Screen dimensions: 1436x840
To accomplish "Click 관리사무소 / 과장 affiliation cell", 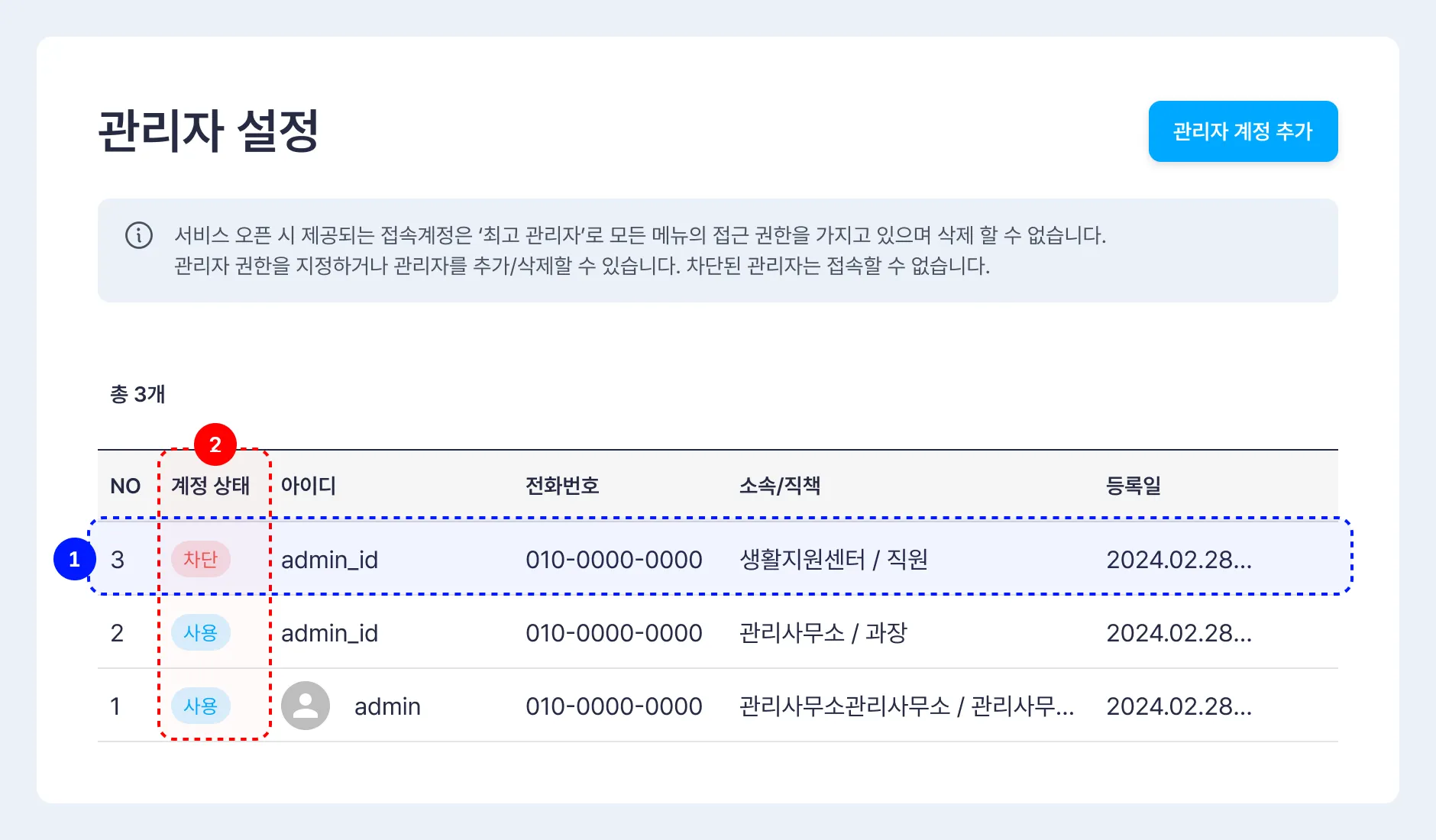I will click(823, 633).
